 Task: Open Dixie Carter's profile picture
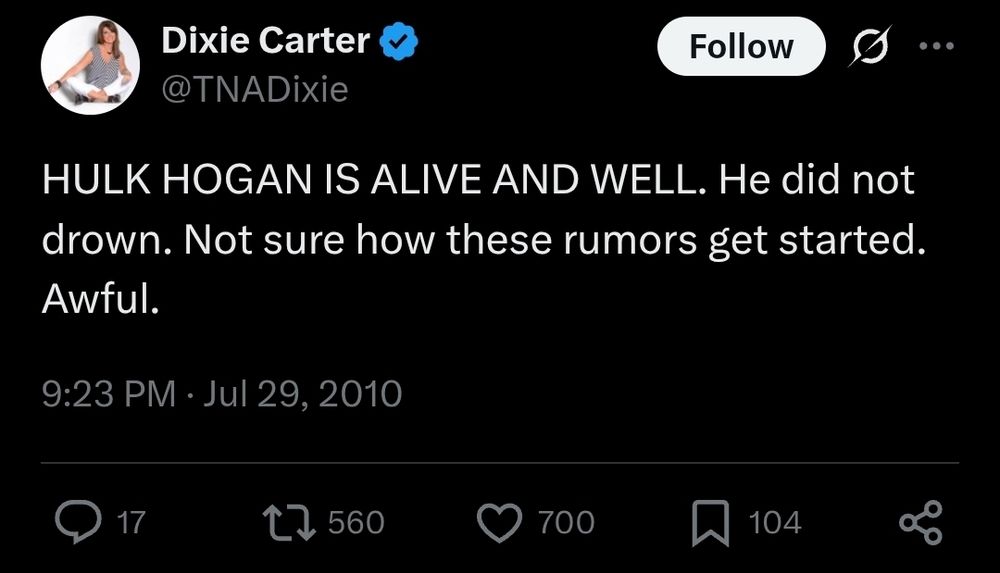pos(90,66)
